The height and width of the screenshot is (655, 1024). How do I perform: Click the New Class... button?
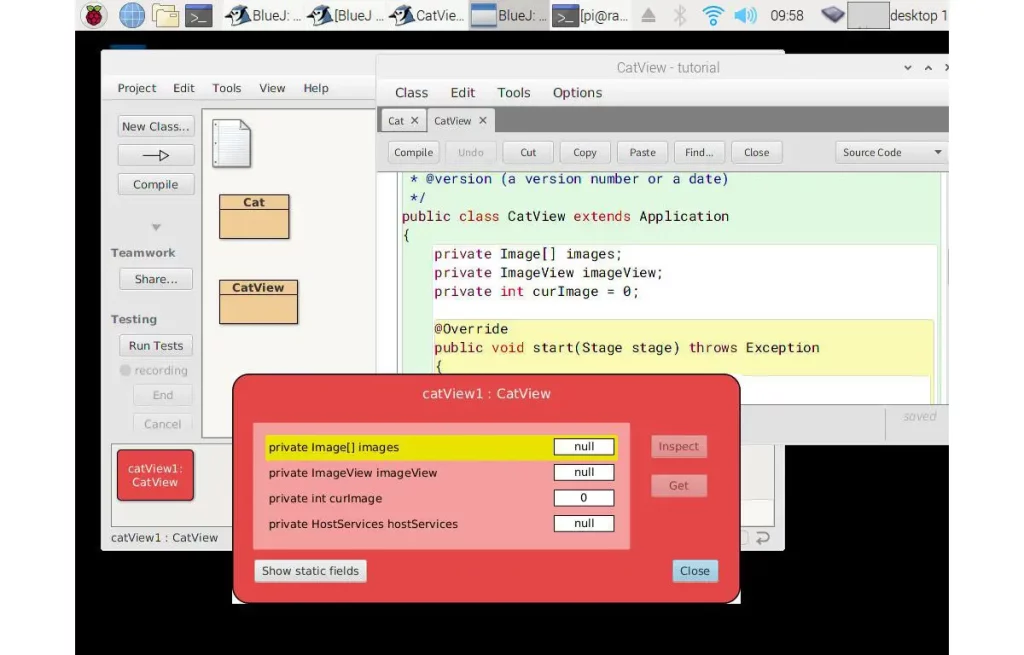[156, 126]
